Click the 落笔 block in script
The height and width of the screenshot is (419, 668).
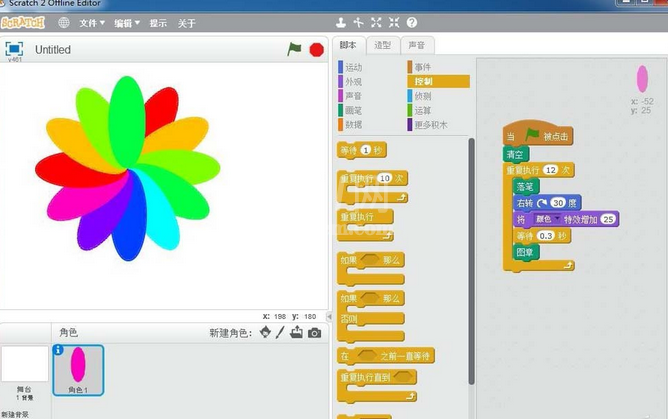coord(525,187)
